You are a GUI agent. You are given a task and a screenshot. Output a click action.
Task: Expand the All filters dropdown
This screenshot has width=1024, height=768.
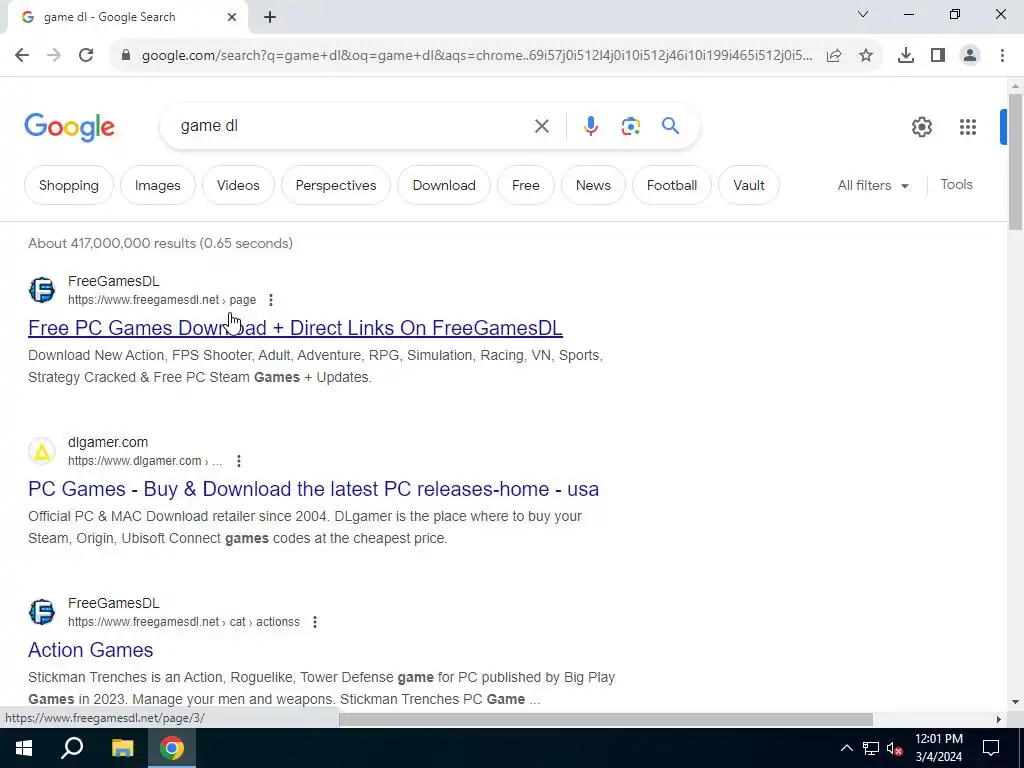pos(873,185)
